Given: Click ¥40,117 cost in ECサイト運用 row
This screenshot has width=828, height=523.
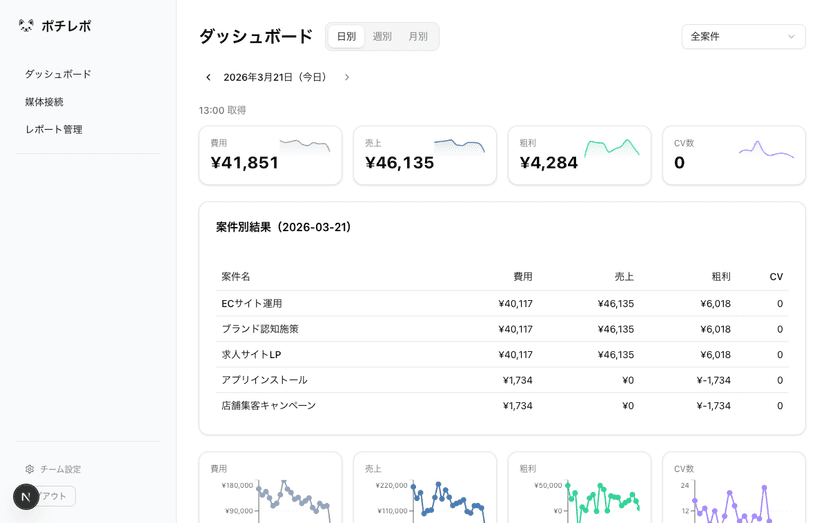Looking at the screenshot, I should point(515,304).
